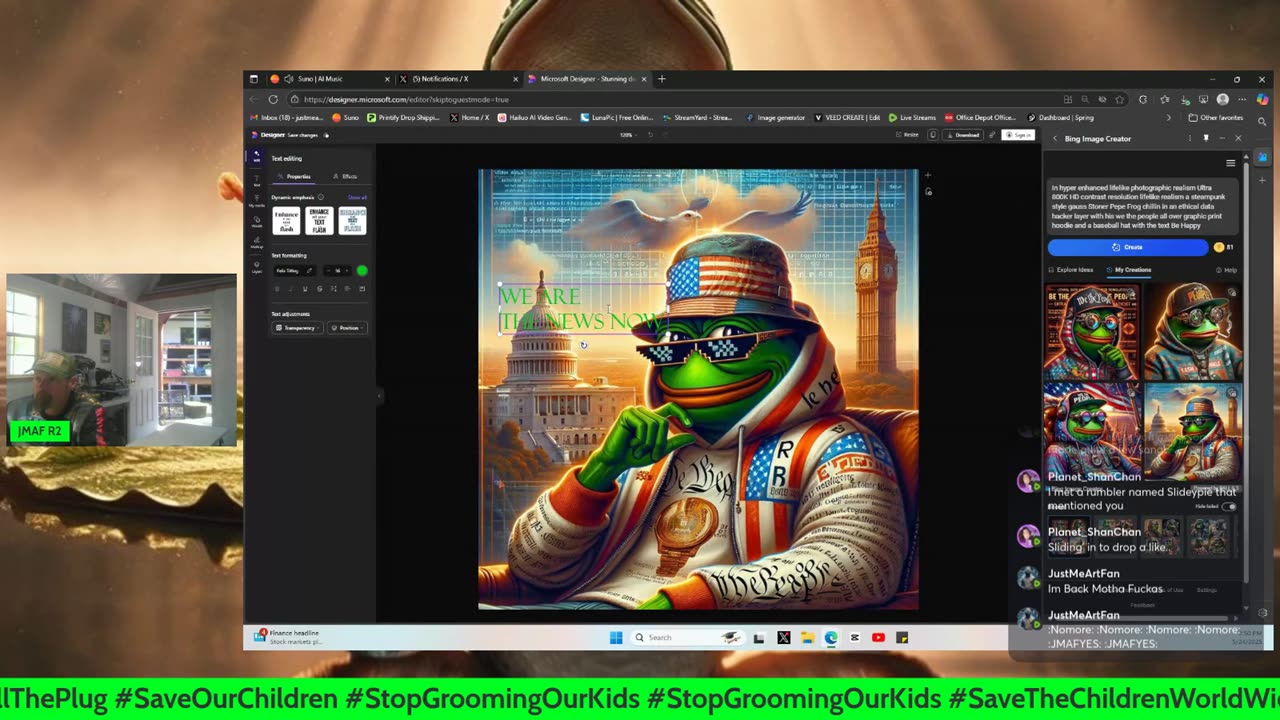This screenshot has width=1280, height=720.
Task: Refresh the current page
Action: coord(273,99)
